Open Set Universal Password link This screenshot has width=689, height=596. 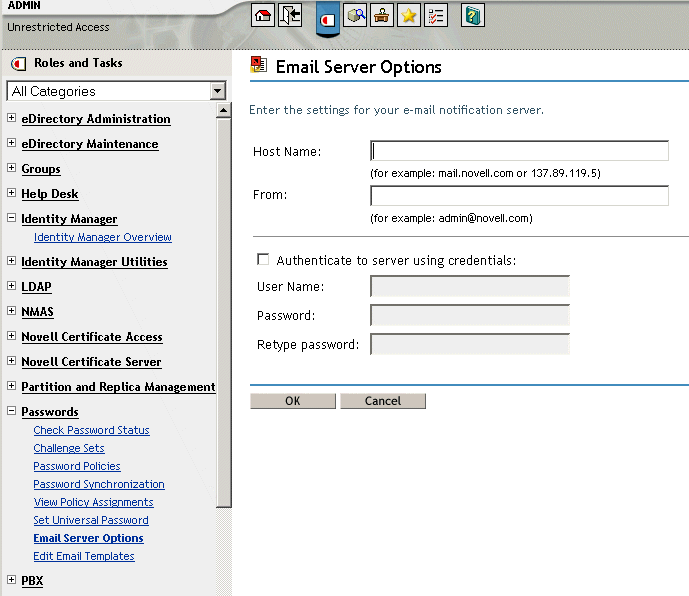click(91, 520)
